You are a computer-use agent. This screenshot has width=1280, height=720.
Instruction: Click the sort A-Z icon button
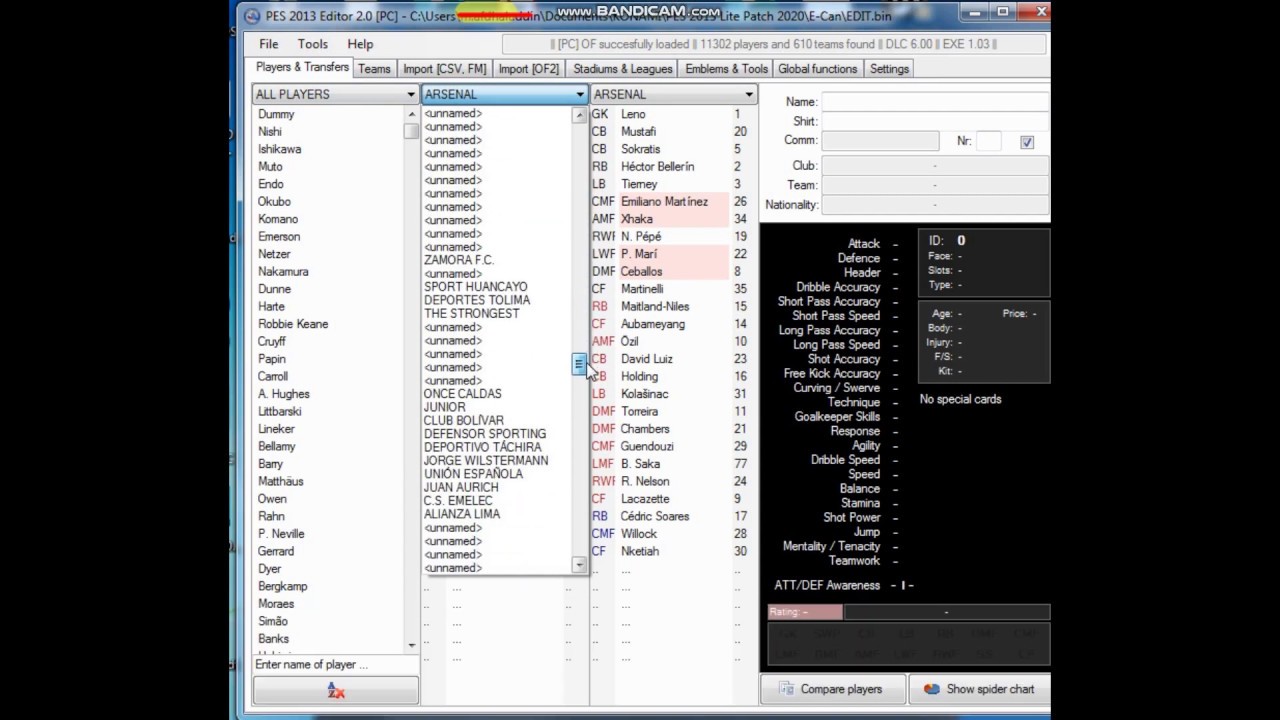(336, 691)
